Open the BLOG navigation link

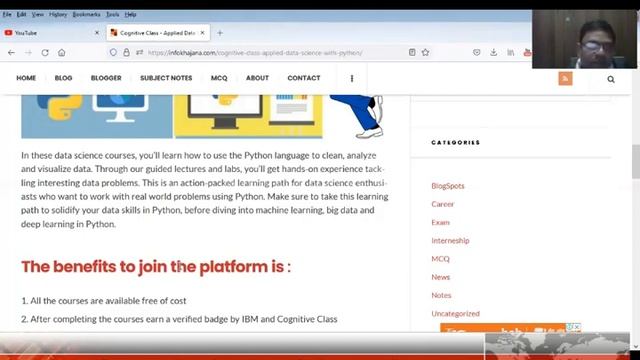[x=64, y=78]
